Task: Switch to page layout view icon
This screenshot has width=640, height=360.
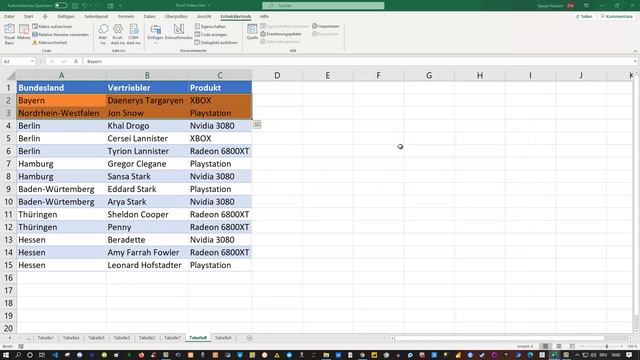Action: click(x=559, y=346)
